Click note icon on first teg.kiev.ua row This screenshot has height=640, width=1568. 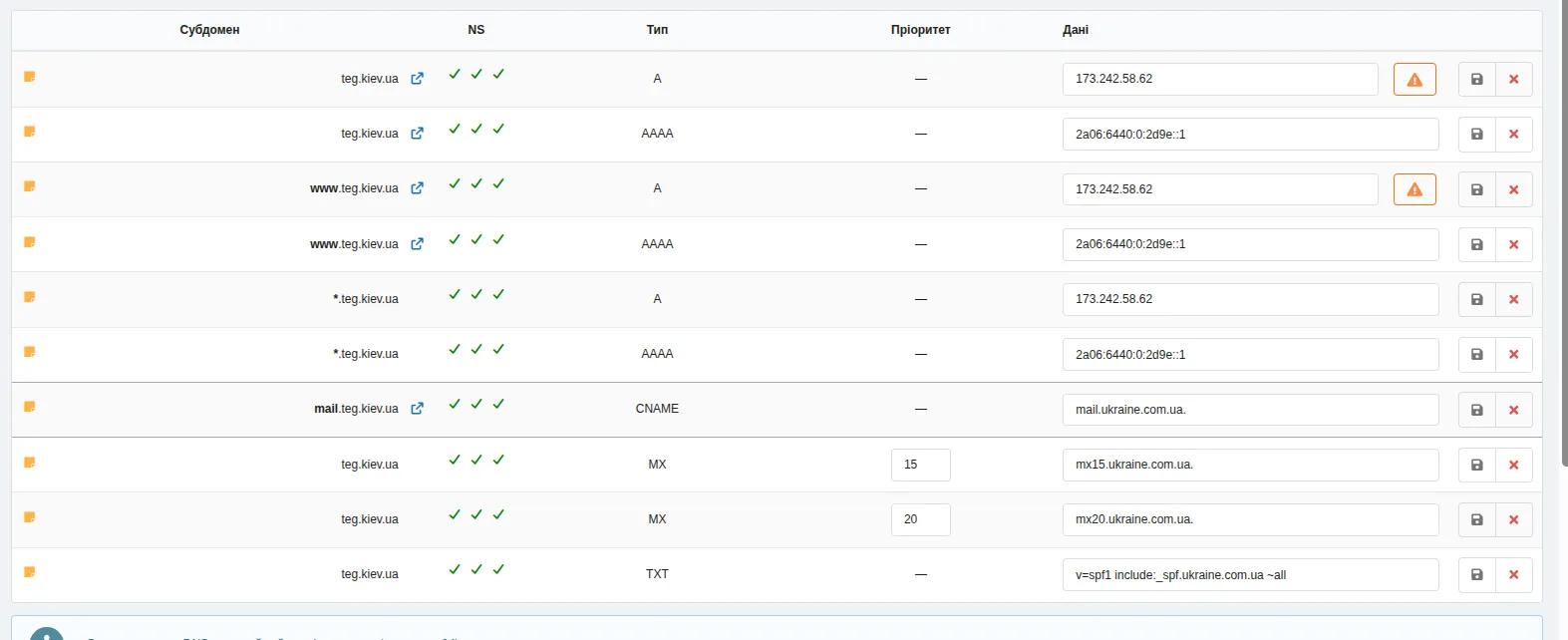pos(30,77)
